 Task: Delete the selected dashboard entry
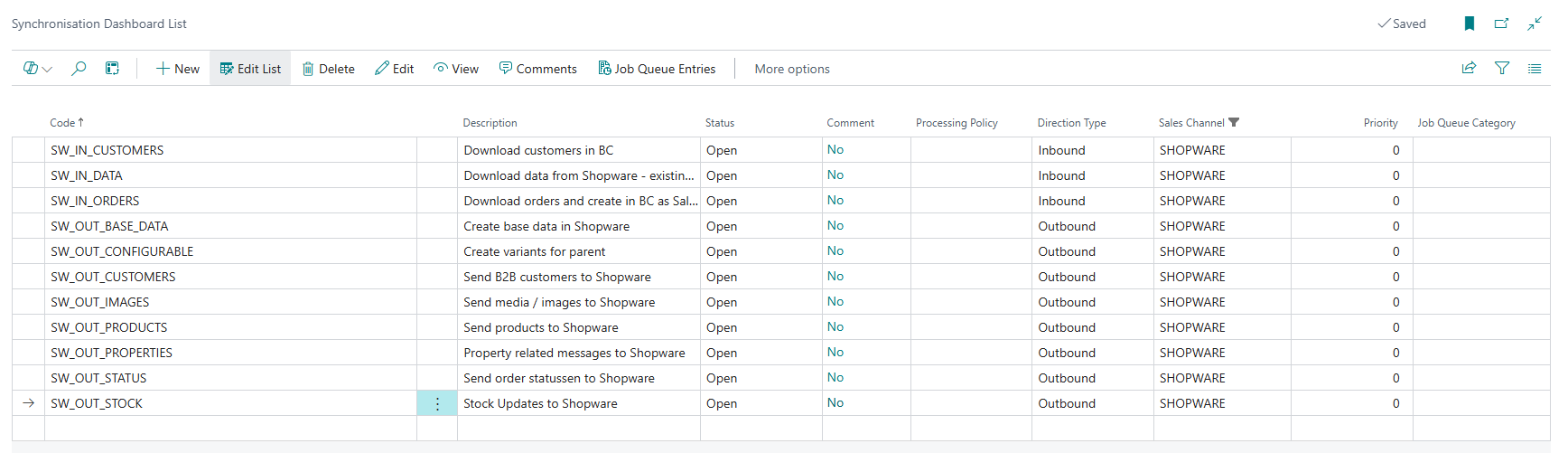[x=328, y=69]
